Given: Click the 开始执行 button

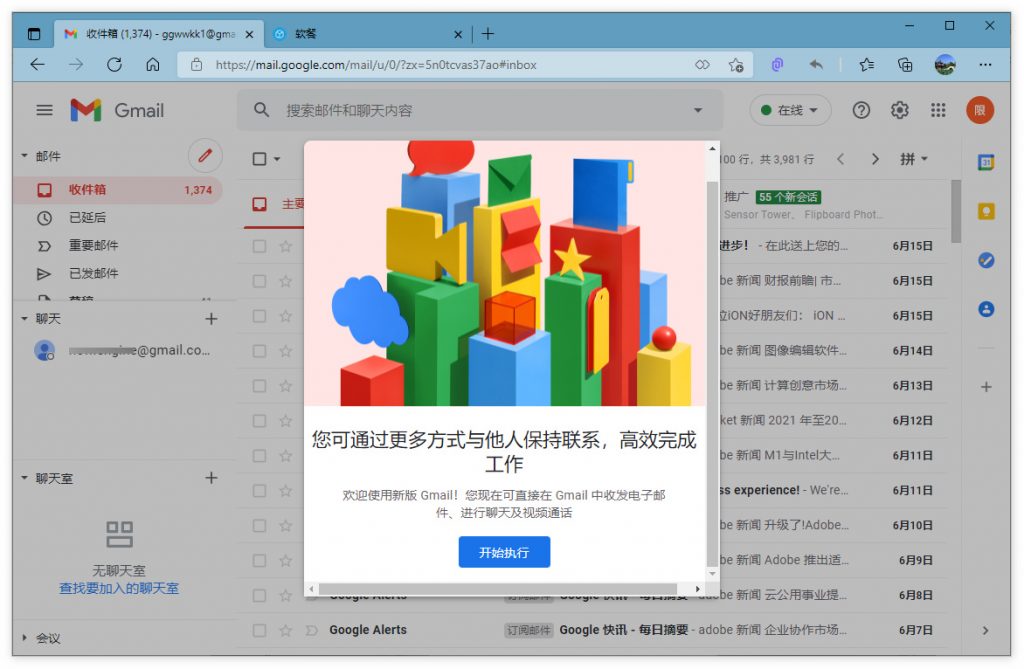Looking at the screenshot, I should point(504,552).
